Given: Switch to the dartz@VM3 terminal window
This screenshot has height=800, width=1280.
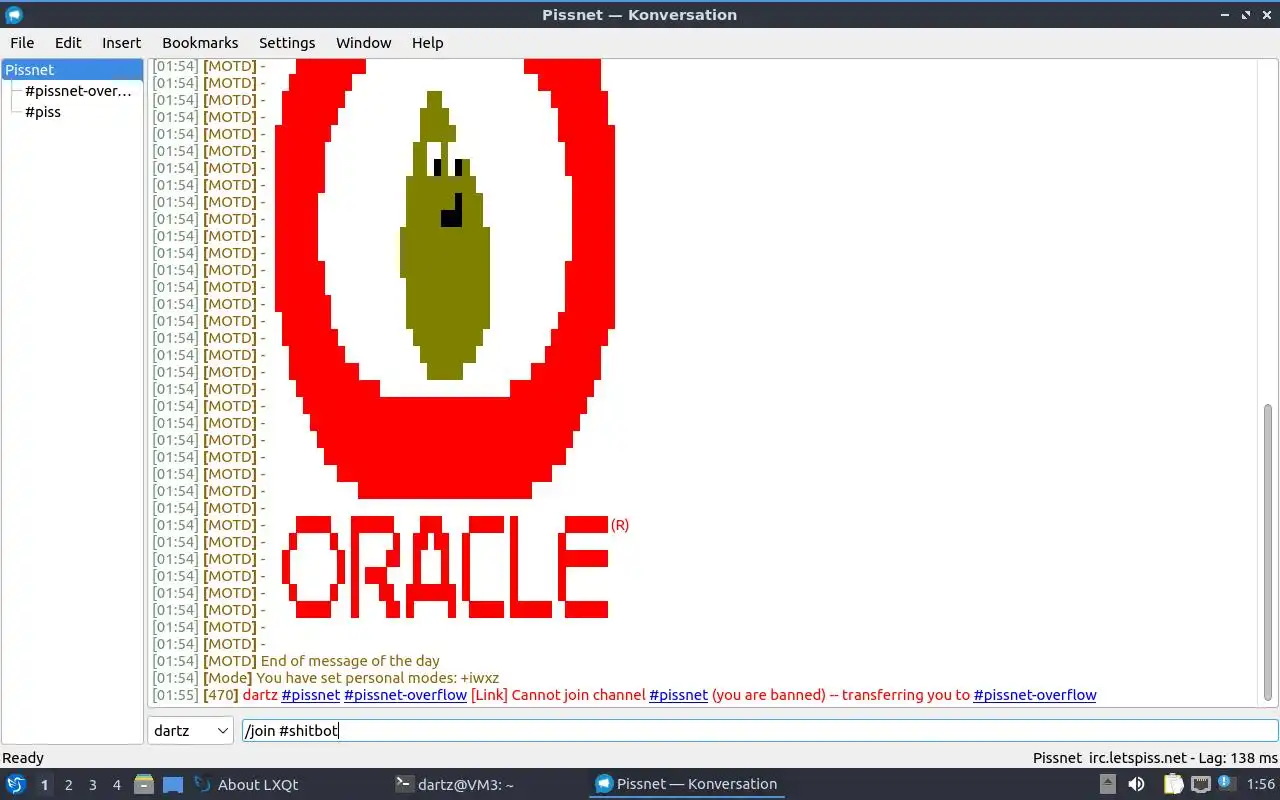Looking at the screenshot, I should (x=454, y=784).
